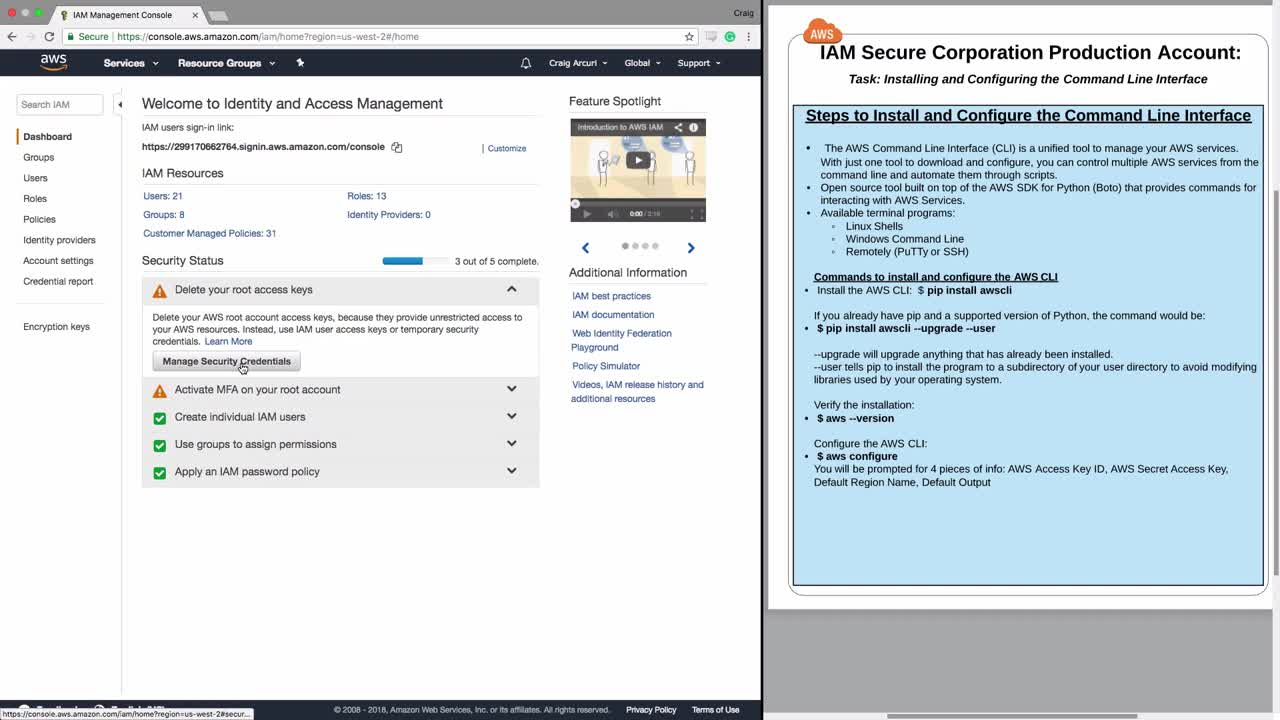Click warning icon beside Delete your root access keys
This screenshot has width=1280, height=720.
tap(160, 291)
